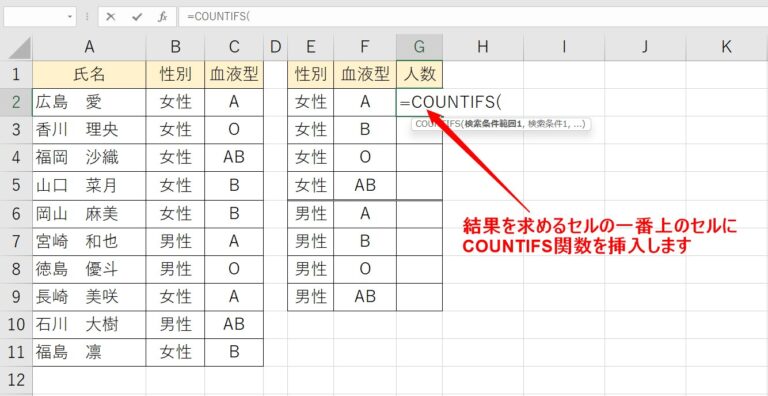Click blood type AB in 石川 大樹 row
The width and height of the screenshot is (768, 396).
tap(234, 324)
